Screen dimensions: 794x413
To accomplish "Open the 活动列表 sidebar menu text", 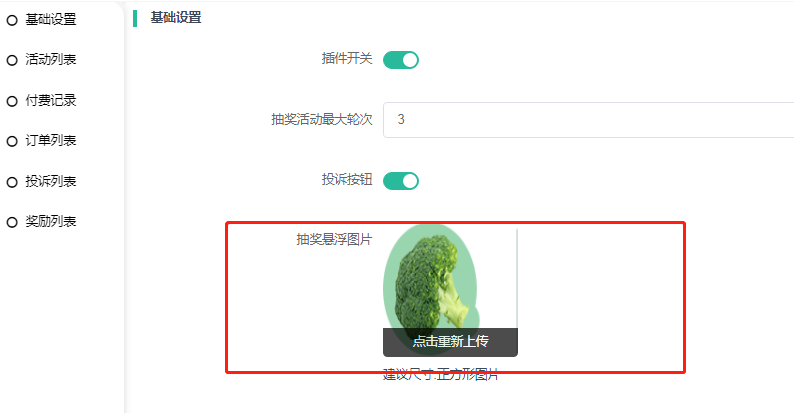I will [x=51, y=60].
